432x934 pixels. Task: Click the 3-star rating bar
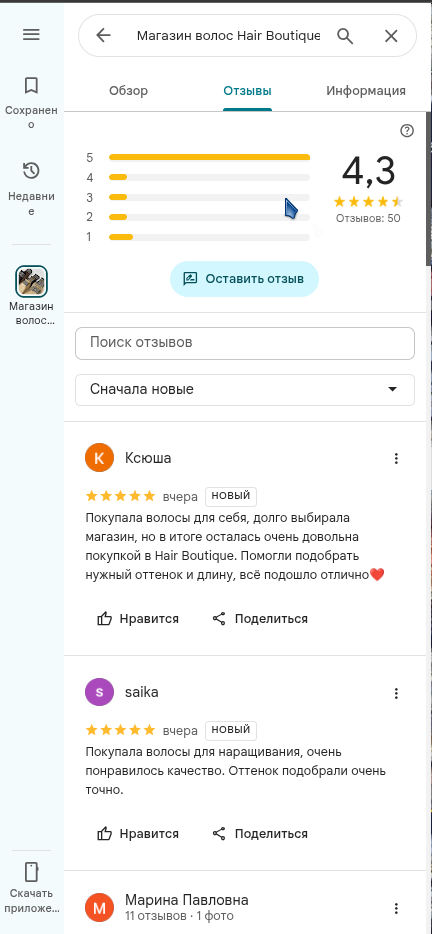(x=209, y=197)
